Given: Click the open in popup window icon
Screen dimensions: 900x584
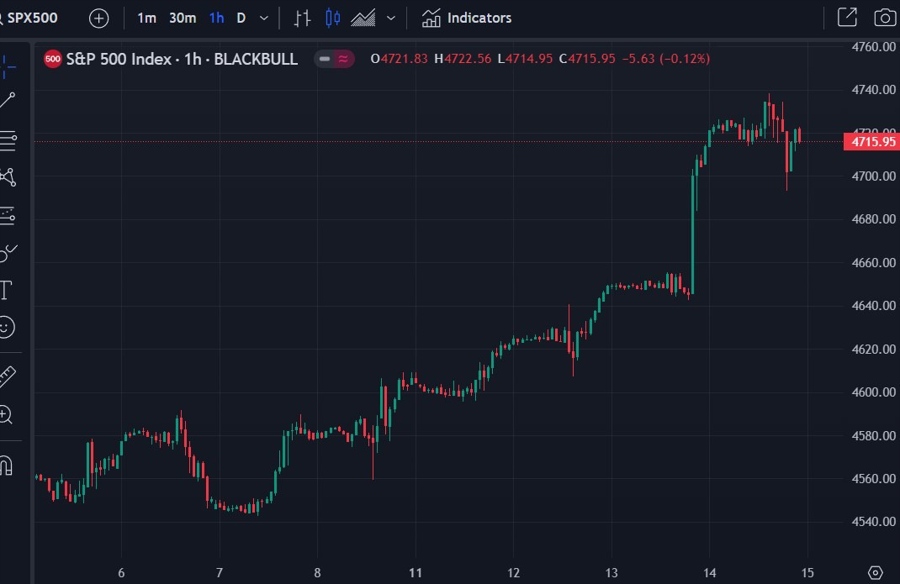Looking at the screenshot, I should click(x=847, y=17).
